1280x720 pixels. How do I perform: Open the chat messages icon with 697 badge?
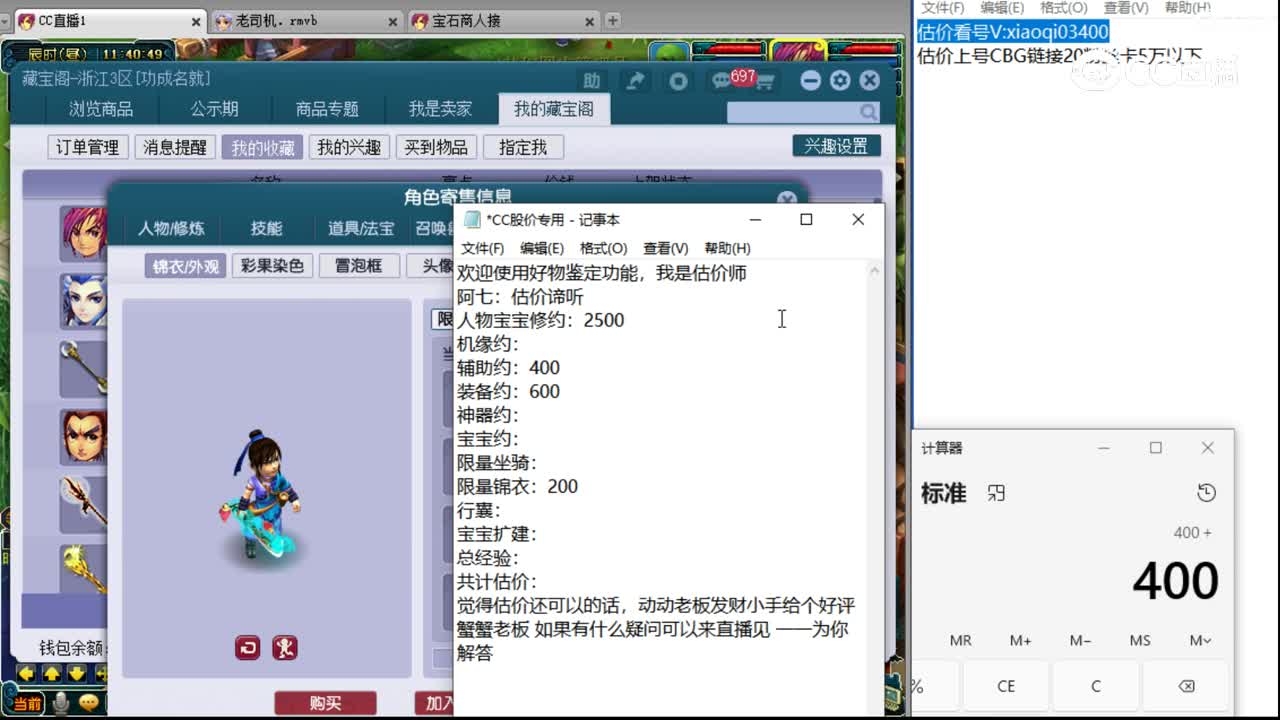tap(720, 81)
